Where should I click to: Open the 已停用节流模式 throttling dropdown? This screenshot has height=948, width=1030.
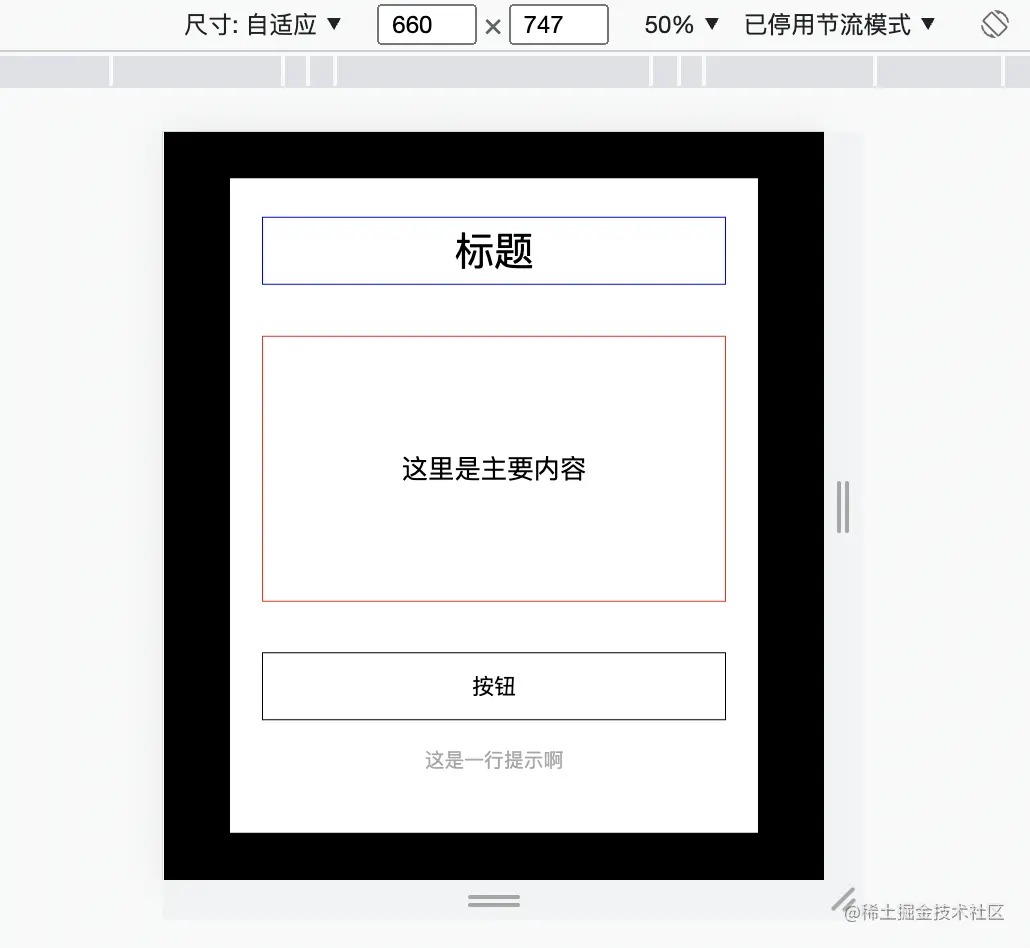pyautogui.click(x=840, y=25)
